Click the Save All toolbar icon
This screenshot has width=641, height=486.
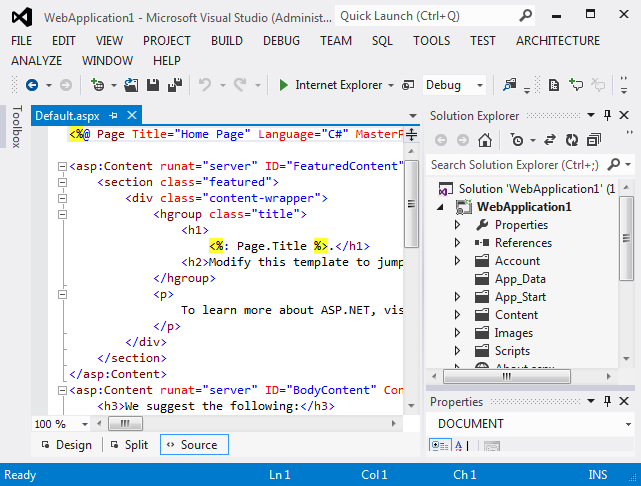tap(174, 86)
